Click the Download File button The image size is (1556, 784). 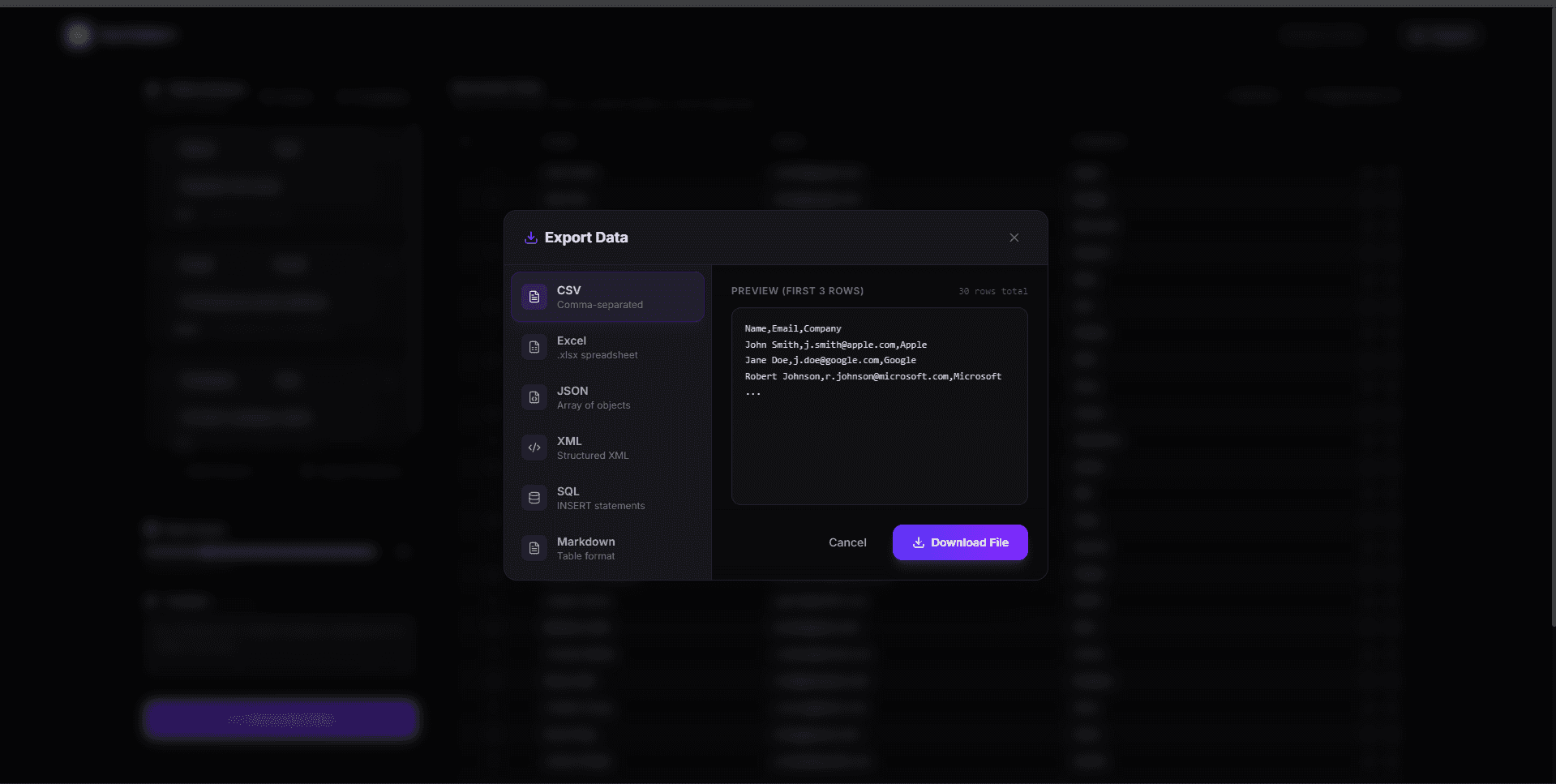click(959, 542)
